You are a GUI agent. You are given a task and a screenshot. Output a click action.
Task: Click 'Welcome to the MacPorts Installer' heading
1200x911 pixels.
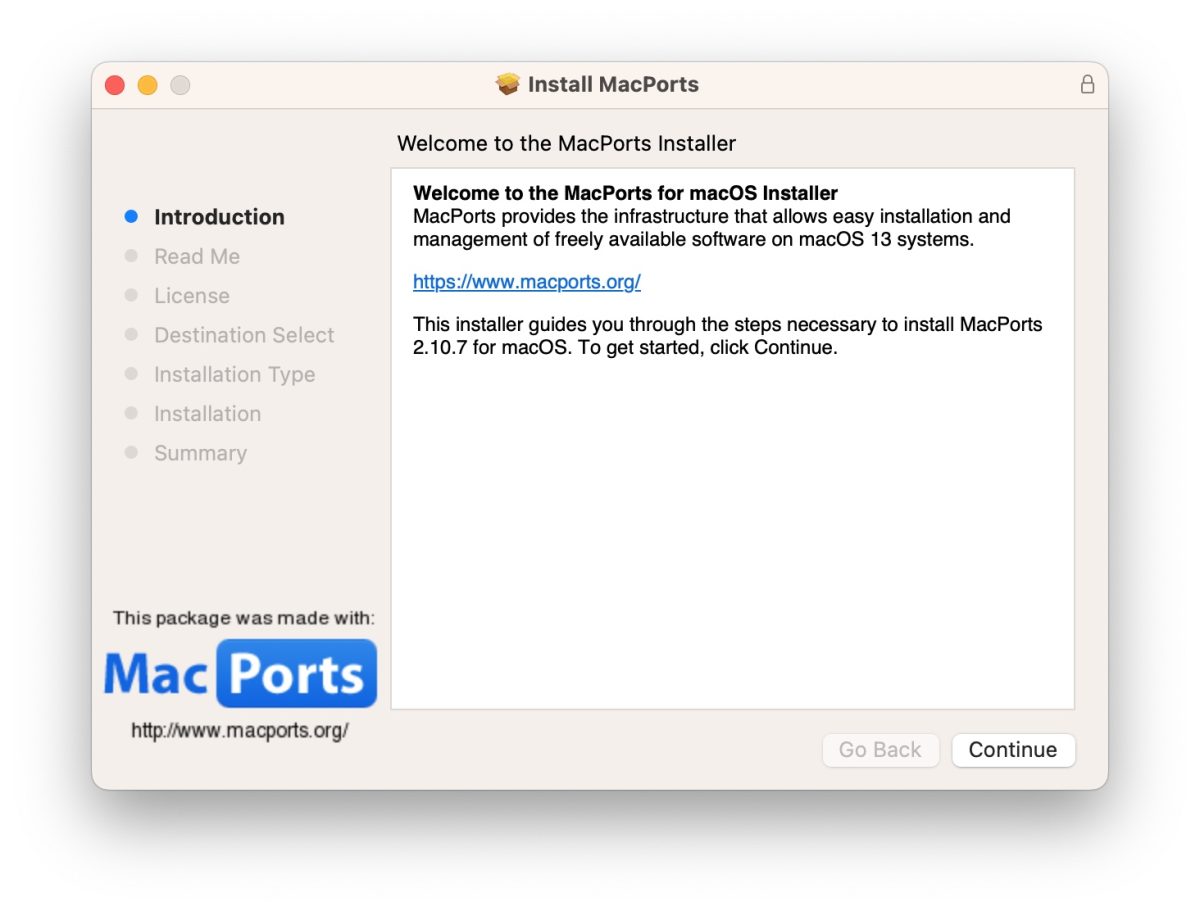tap(566, 143)
